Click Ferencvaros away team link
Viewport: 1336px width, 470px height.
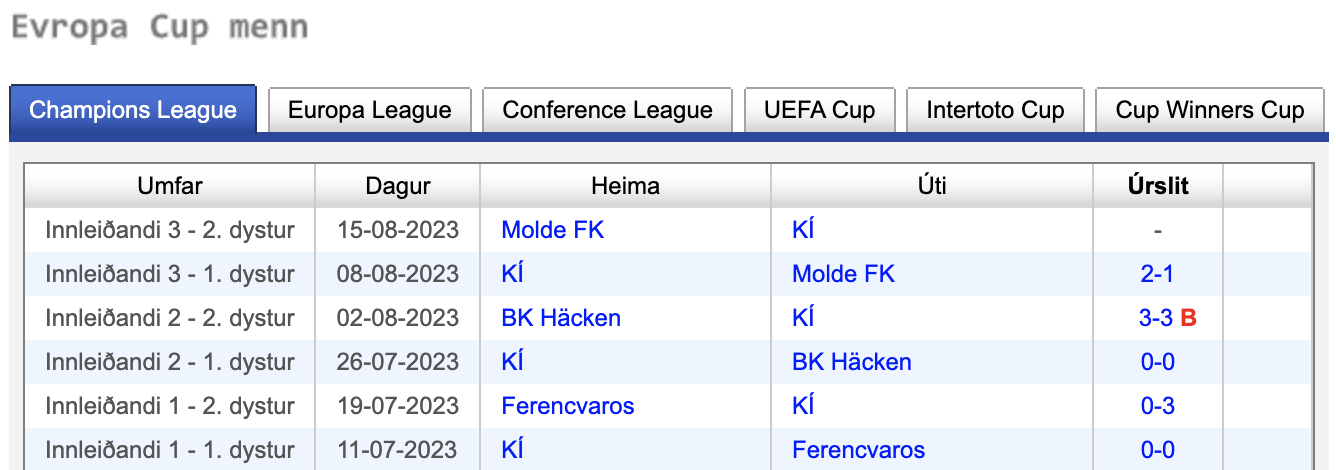pyautogui.click(x=858, y=450)
